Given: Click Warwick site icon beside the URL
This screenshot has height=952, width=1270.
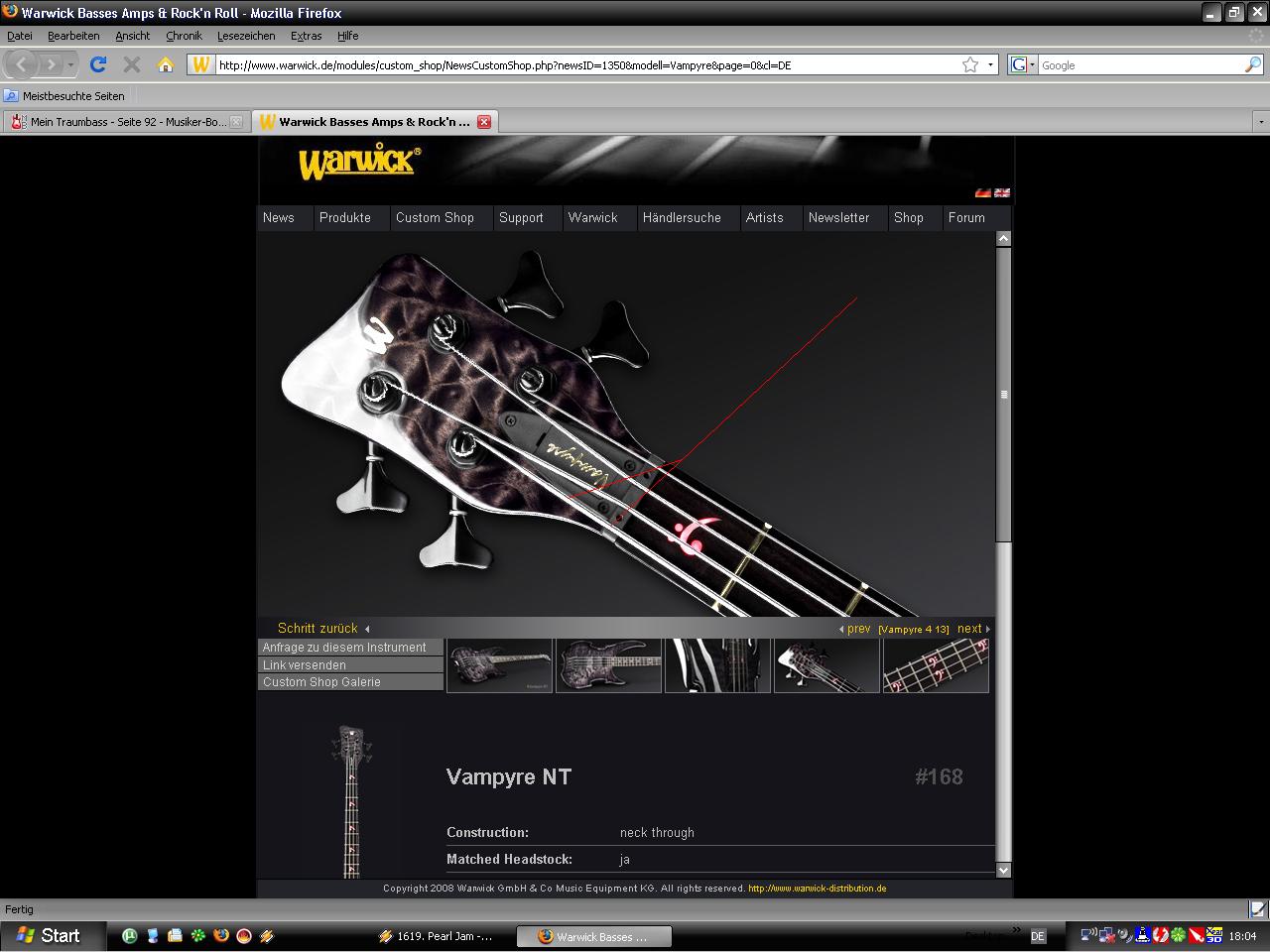Looking at the screenshot, I should click(x=200, y=64).
